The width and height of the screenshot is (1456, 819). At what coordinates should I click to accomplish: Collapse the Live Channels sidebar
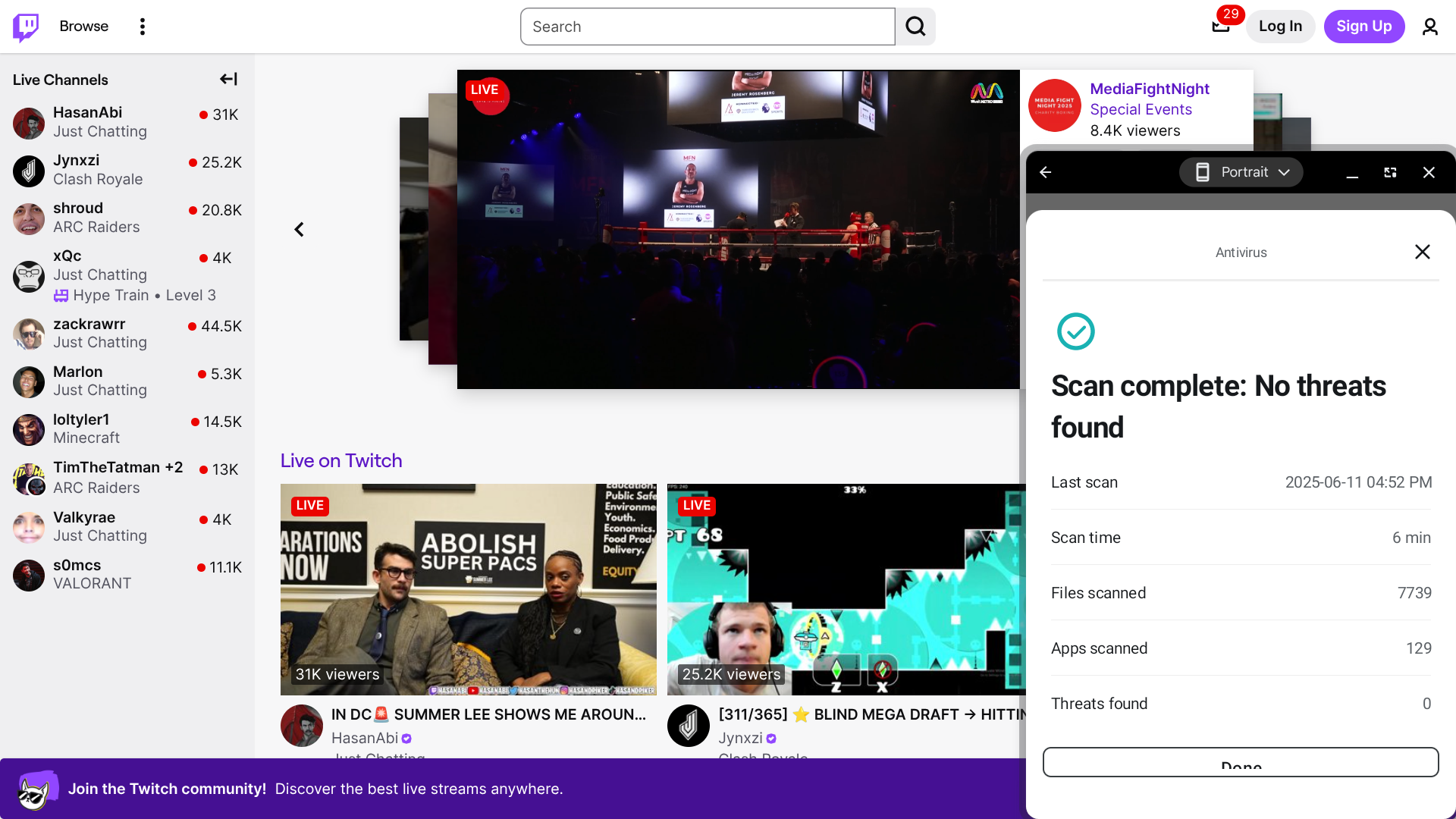(x=228, y=79)
